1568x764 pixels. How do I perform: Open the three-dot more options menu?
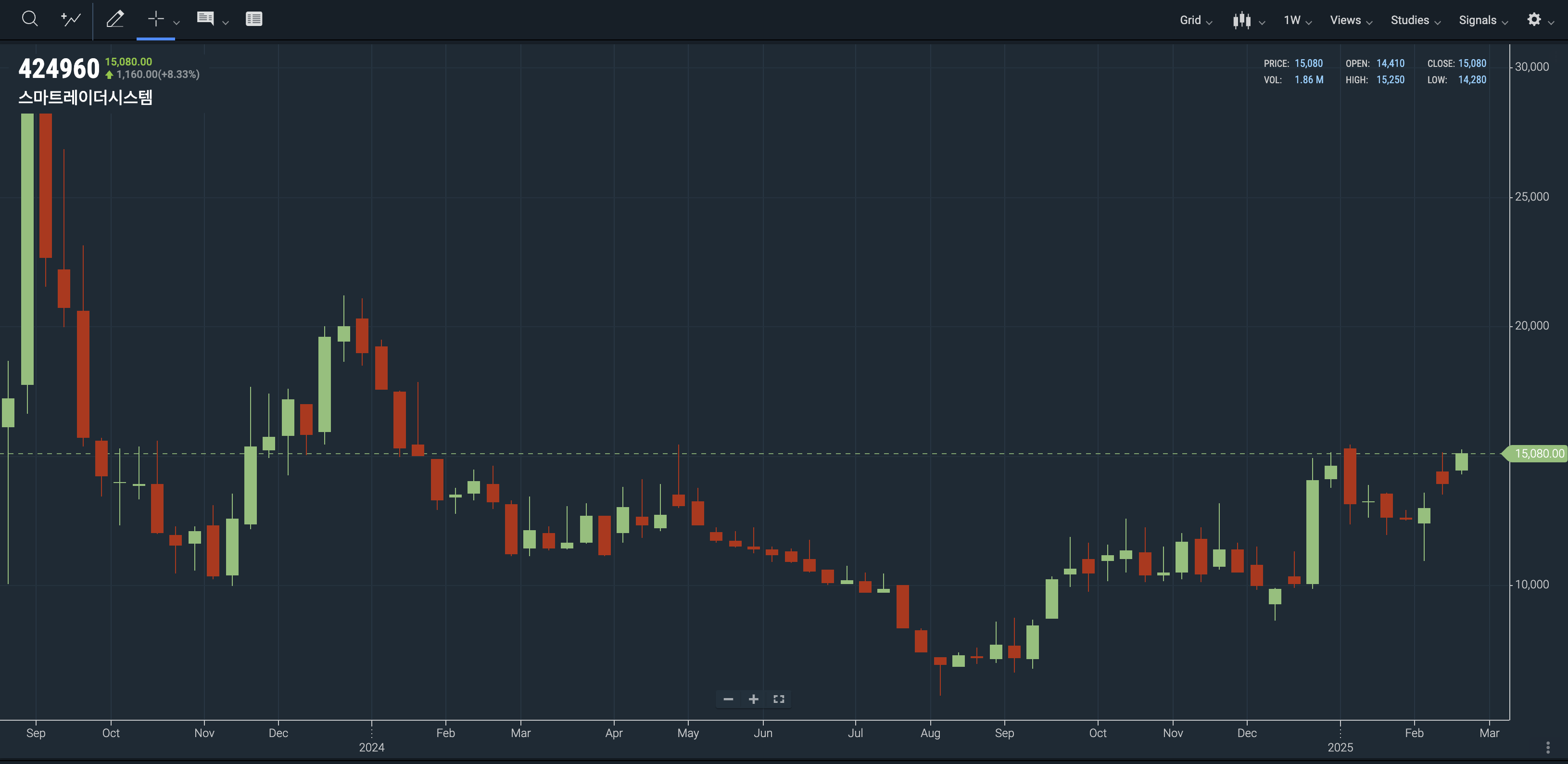[x=1548, y=747]
